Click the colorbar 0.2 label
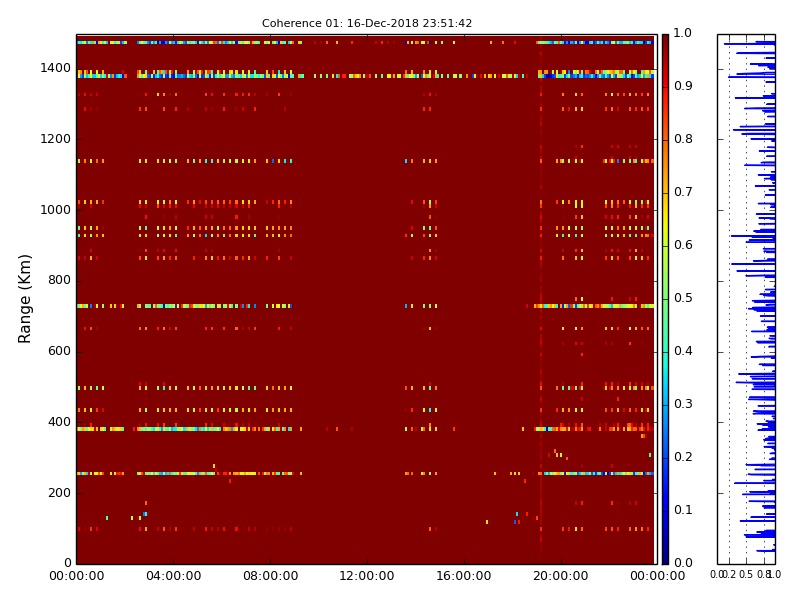The height and width of the screenshot is (600, 800). (683, 457)
